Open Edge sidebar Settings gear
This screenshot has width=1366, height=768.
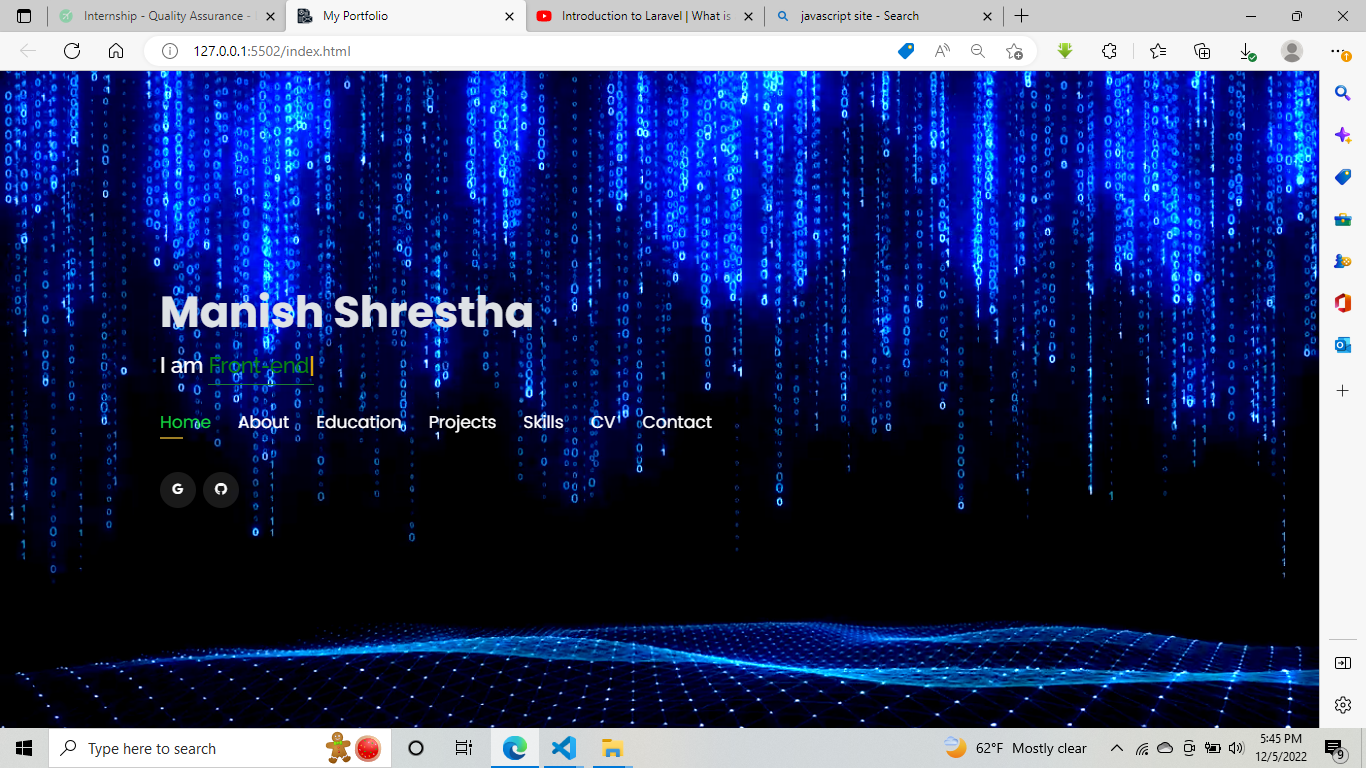pos(1342,704)
